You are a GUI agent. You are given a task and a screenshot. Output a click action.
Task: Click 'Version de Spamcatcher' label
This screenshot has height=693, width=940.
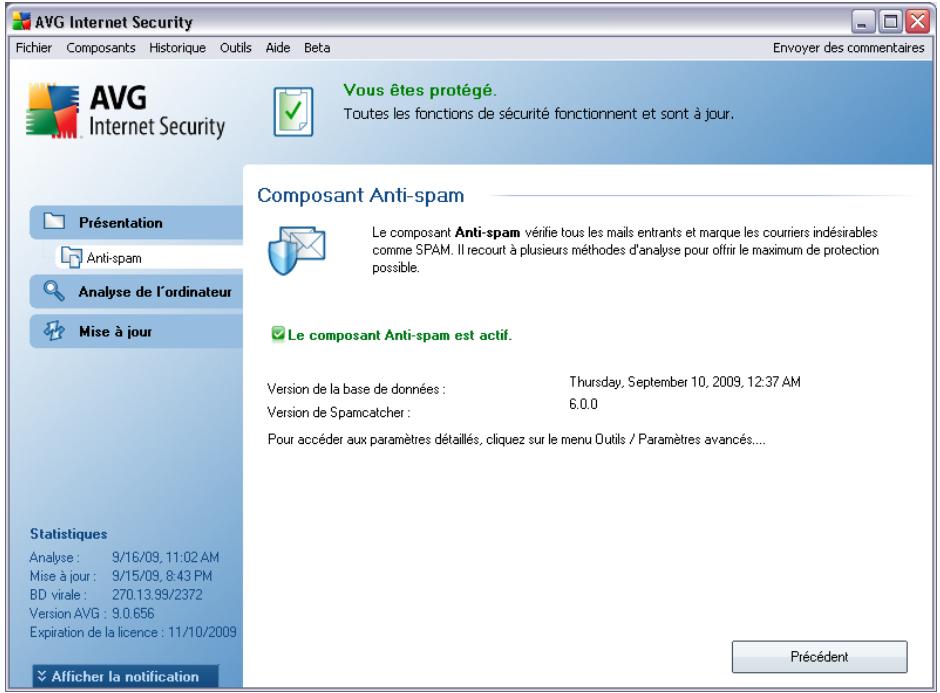pyautogui.click(x=339, y=412)
